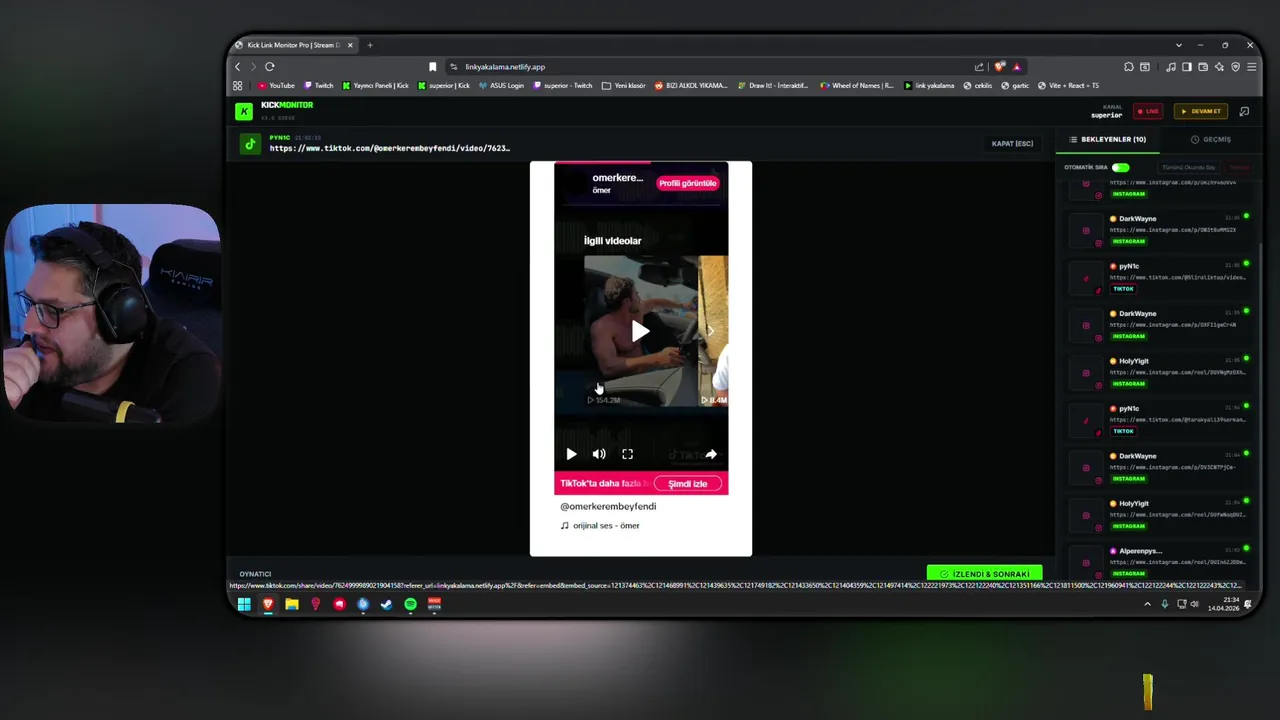Click the orijinal ses - ömer link
This screenshot has height=720, width=1280.
[600, 526]
